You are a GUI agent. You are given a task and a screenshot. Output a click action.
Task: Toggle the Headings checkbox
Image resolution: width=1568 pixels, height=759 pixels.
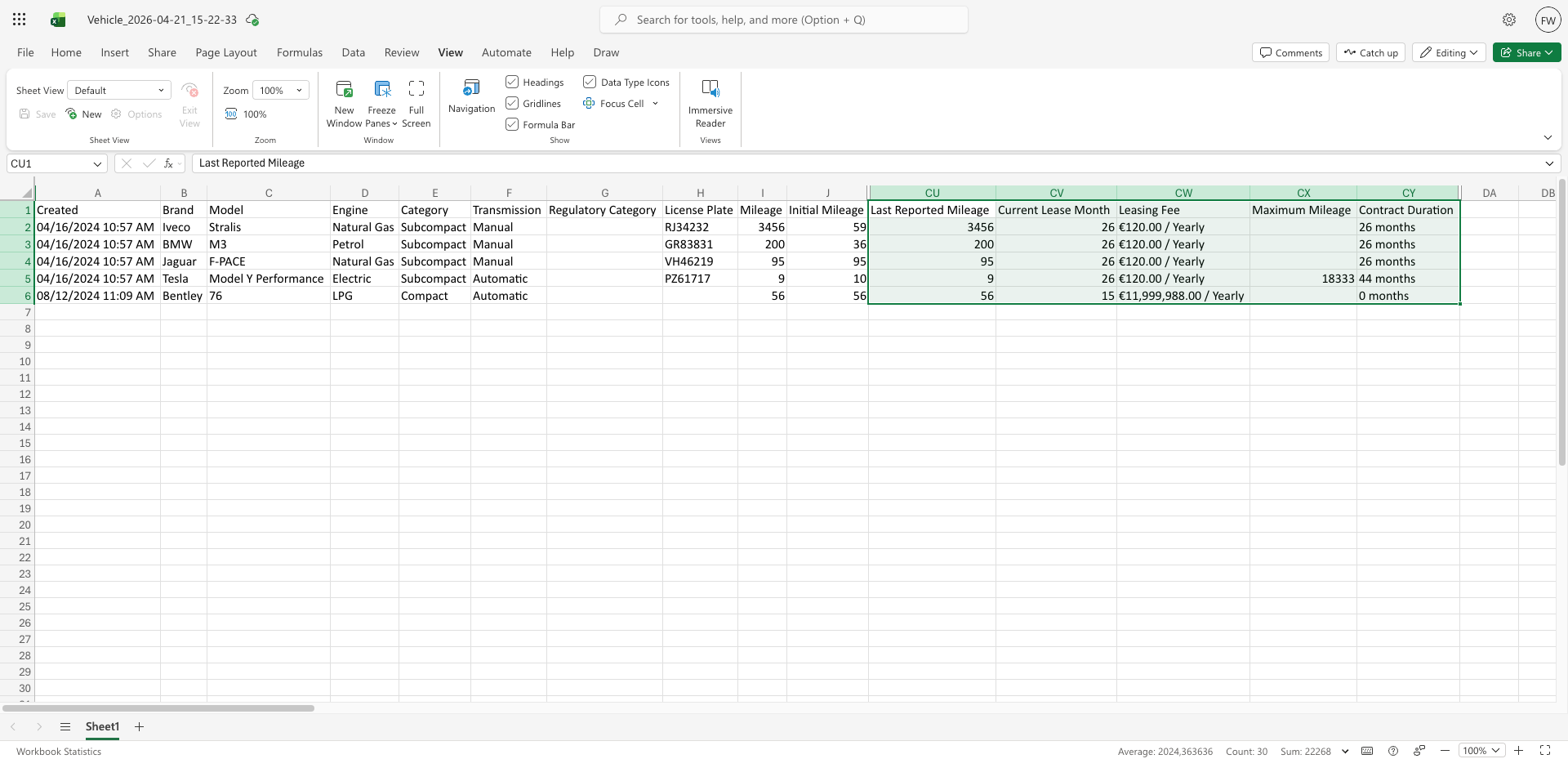click(x=512, y=82)
